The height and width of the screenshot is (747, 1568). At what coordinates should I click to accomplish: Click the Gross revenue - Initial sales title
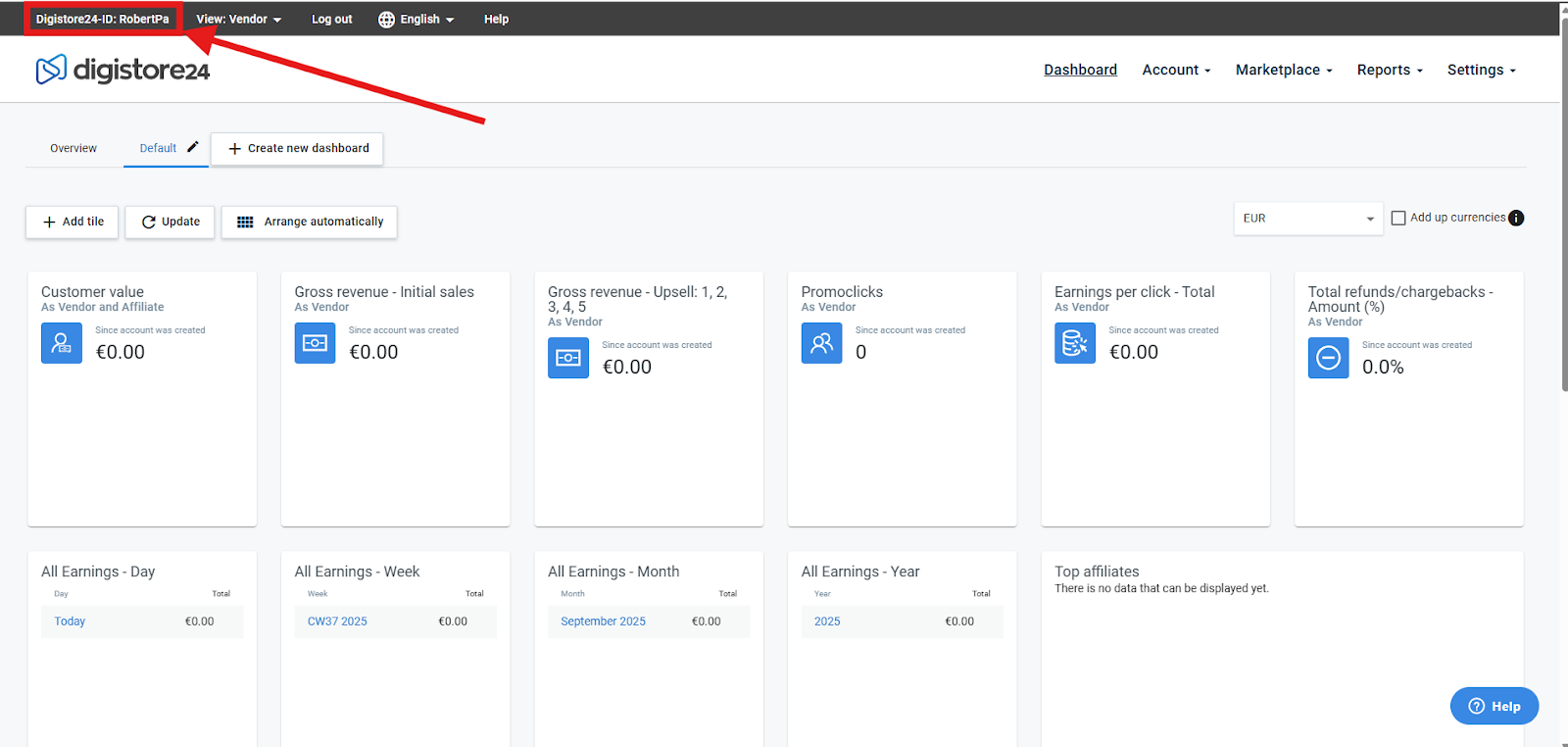pyautogui.click(x=384, y=292)
